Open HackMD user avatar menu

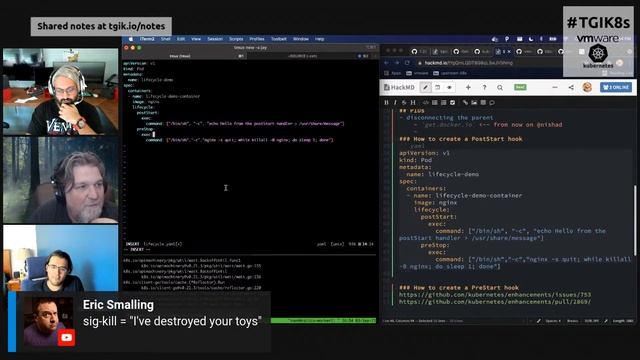click(x=587, y=87)
